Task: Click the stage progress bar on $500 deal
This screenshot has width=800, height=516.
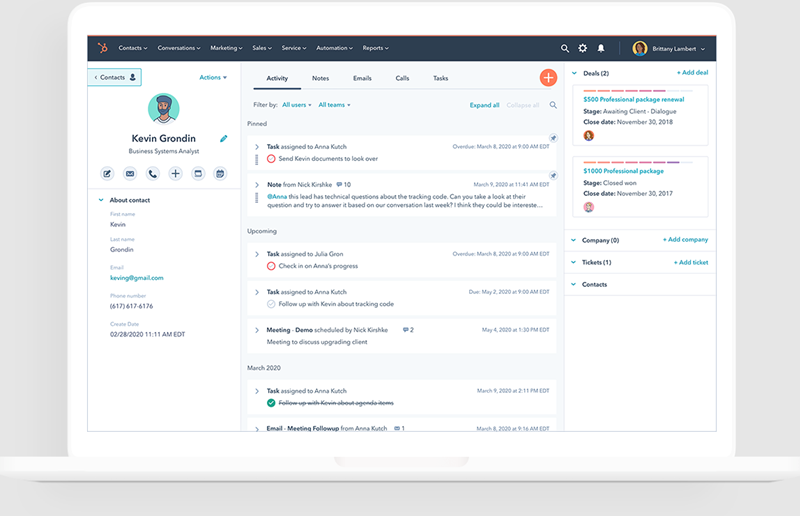Action: click(x=631, y=93)
